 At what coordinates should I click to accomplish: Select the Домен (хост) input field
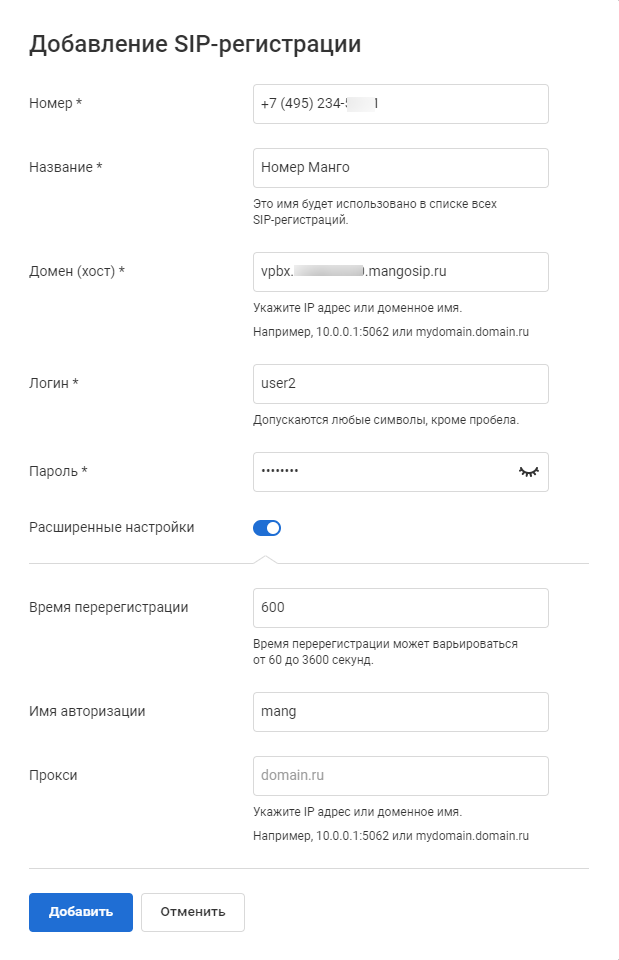click(x=400, y=272)
